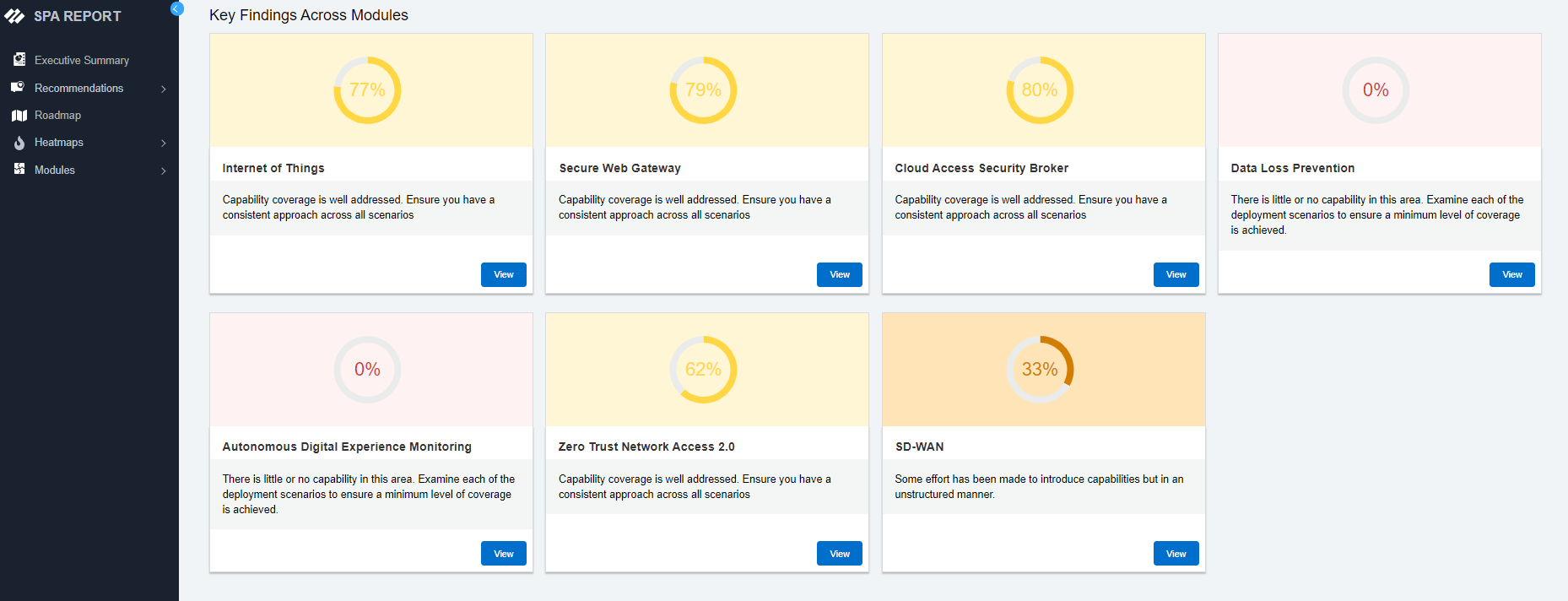Click the Recommendations sidebar icon
Image resolution: width=1568 pixels, height=601 pixels.
(18, 87)
